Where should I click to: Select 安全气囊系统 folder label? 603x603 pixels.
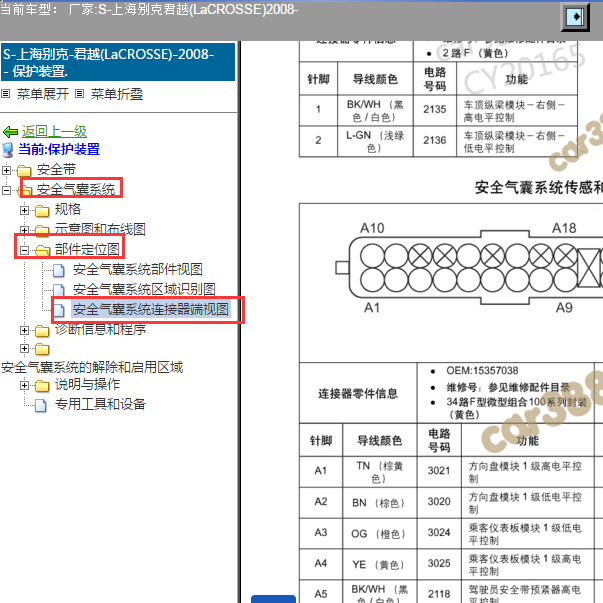[76, 189]
